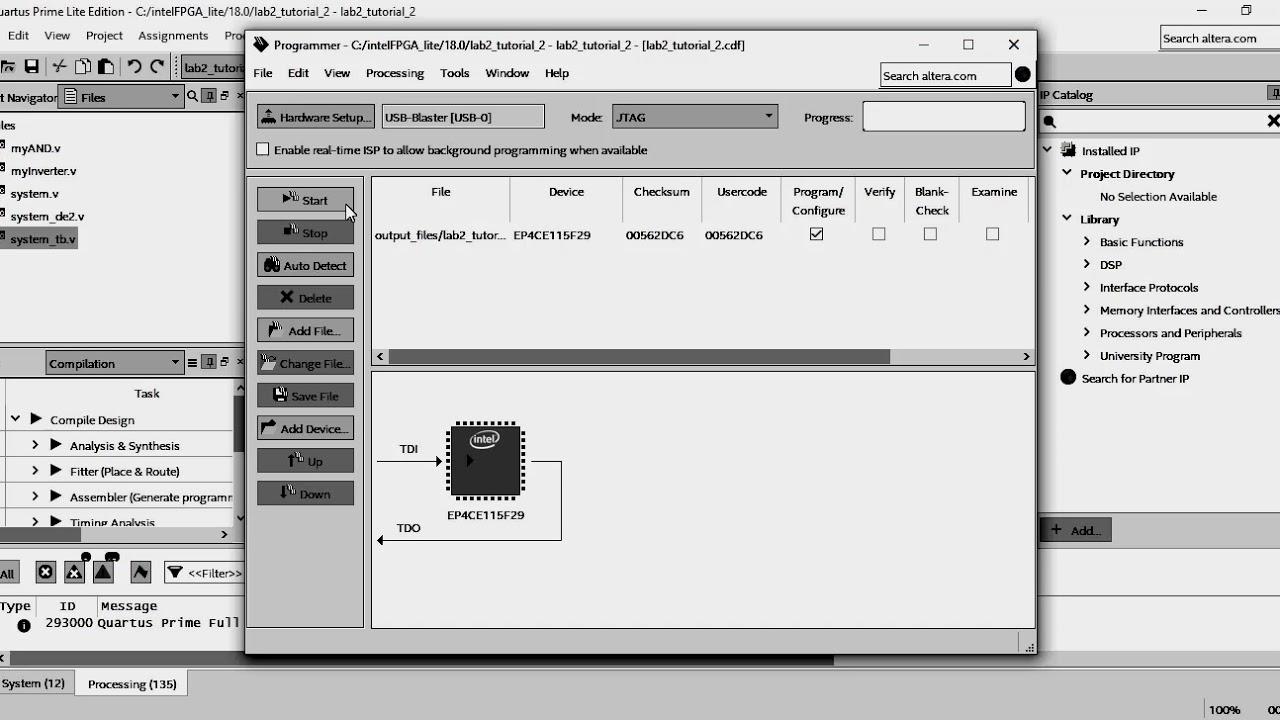1280x720 pixels.
Task: Click the Save icon in Quartus toolbar
Action: (32, 67)
